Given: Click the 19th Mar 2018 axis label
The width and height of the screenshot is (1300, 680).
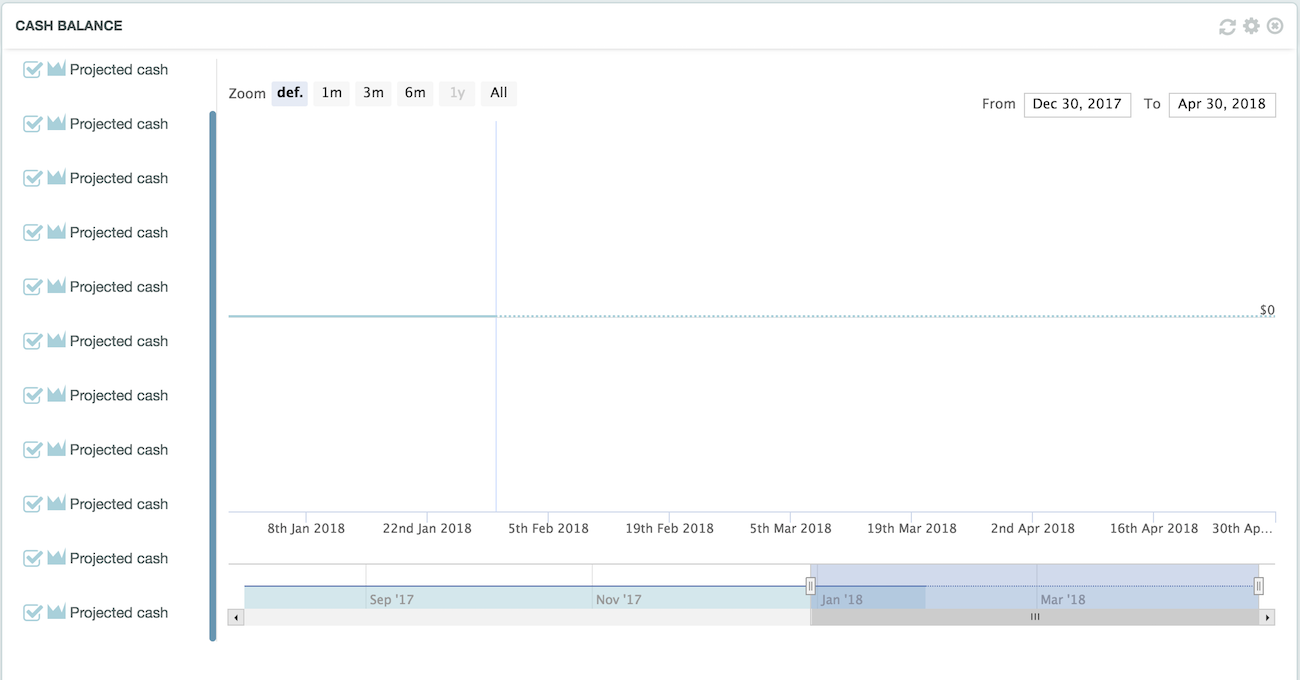Looking at the screenshot, I should pyautogui.click(x=911, y=528).
